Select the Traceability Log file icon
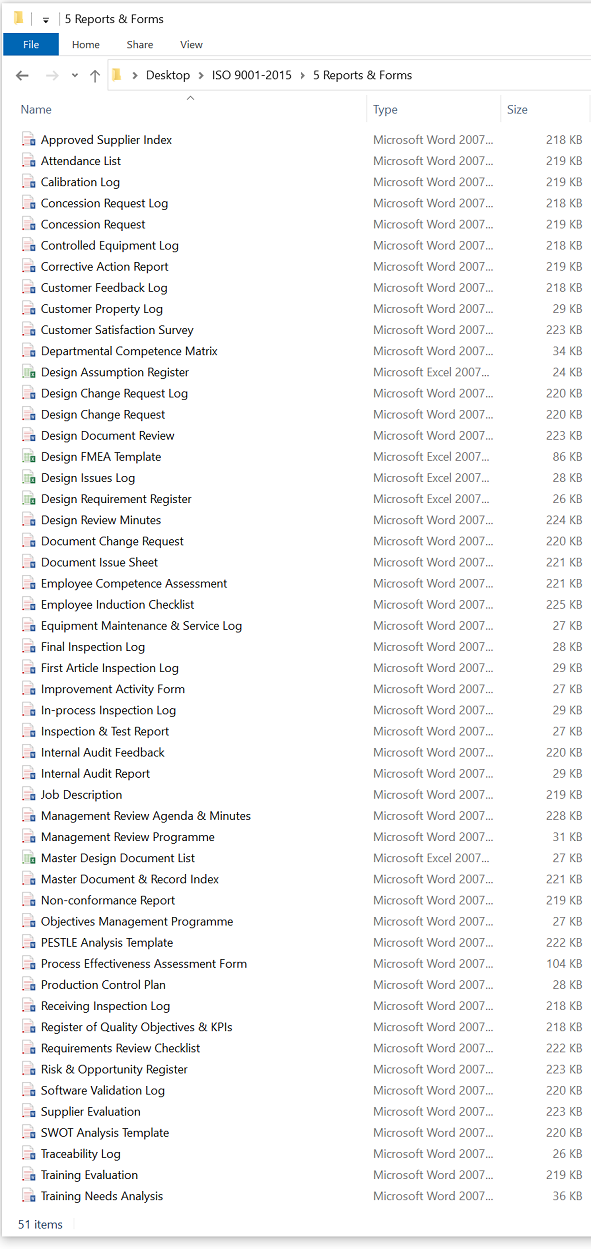The image size is (591, 1249). coord(28,1153)
